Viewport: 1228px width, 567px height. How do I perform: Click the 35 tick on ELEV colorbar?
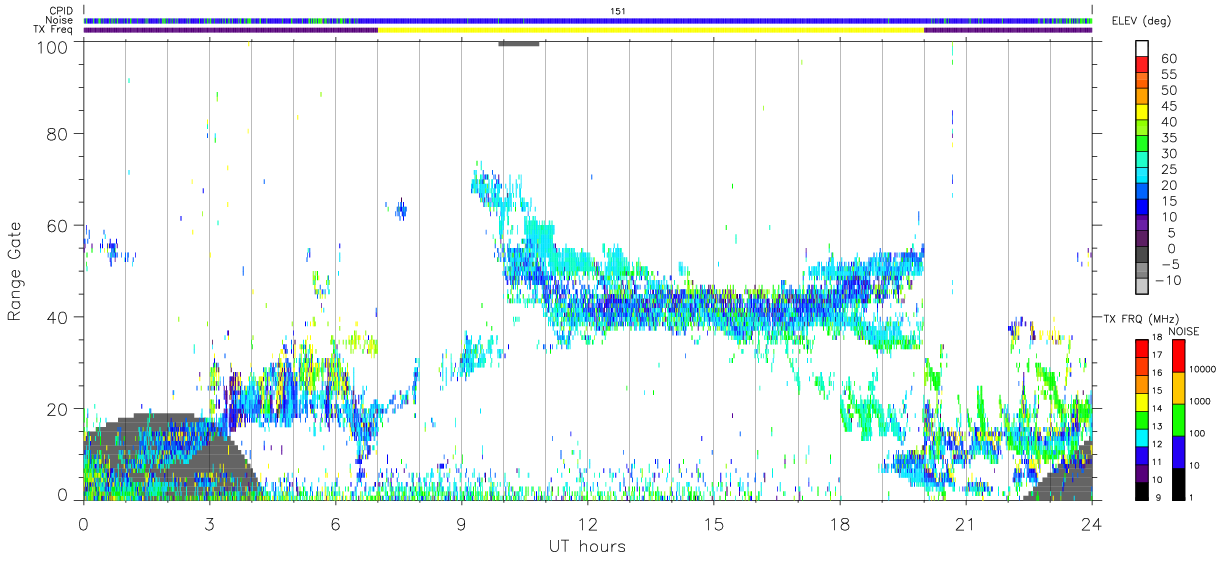[x=1168, y=138]
